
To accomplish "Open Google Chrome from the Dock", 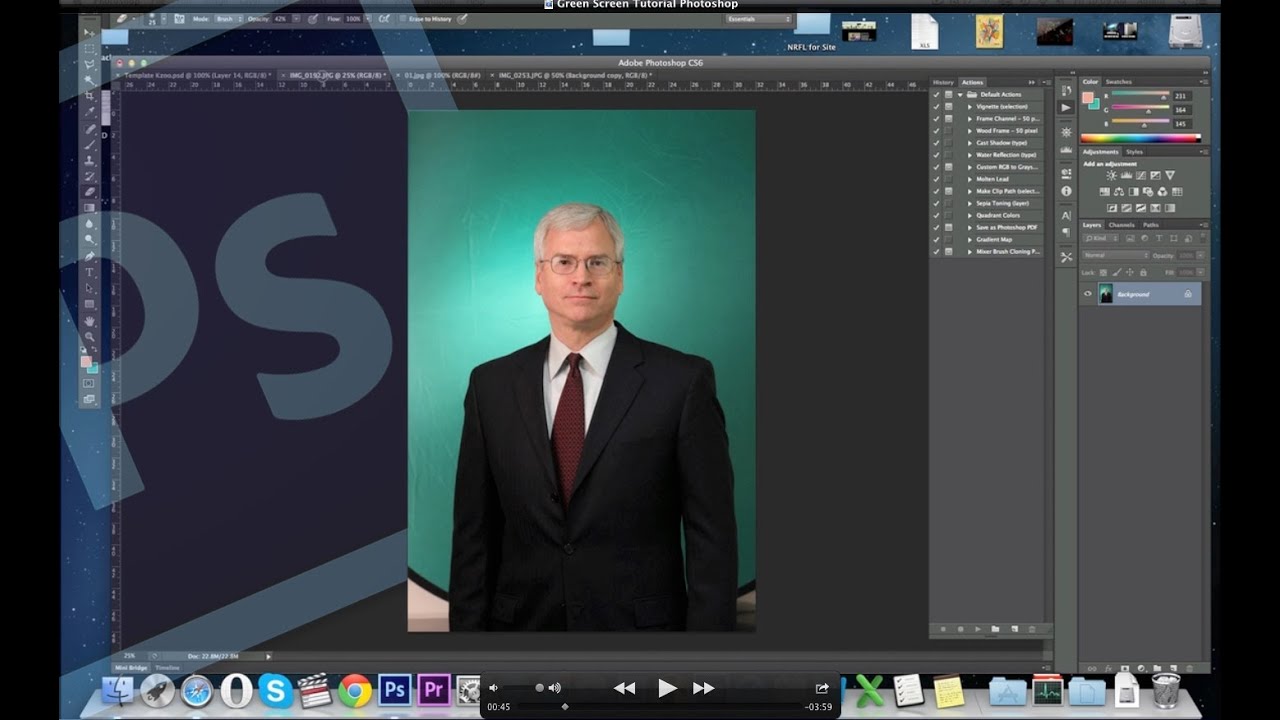I will [355, 691].
